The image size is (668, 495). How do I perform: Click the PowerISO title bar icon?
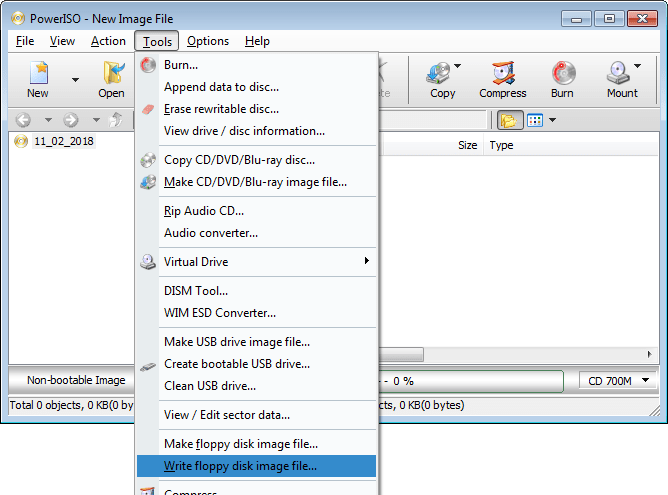(18, 18)
